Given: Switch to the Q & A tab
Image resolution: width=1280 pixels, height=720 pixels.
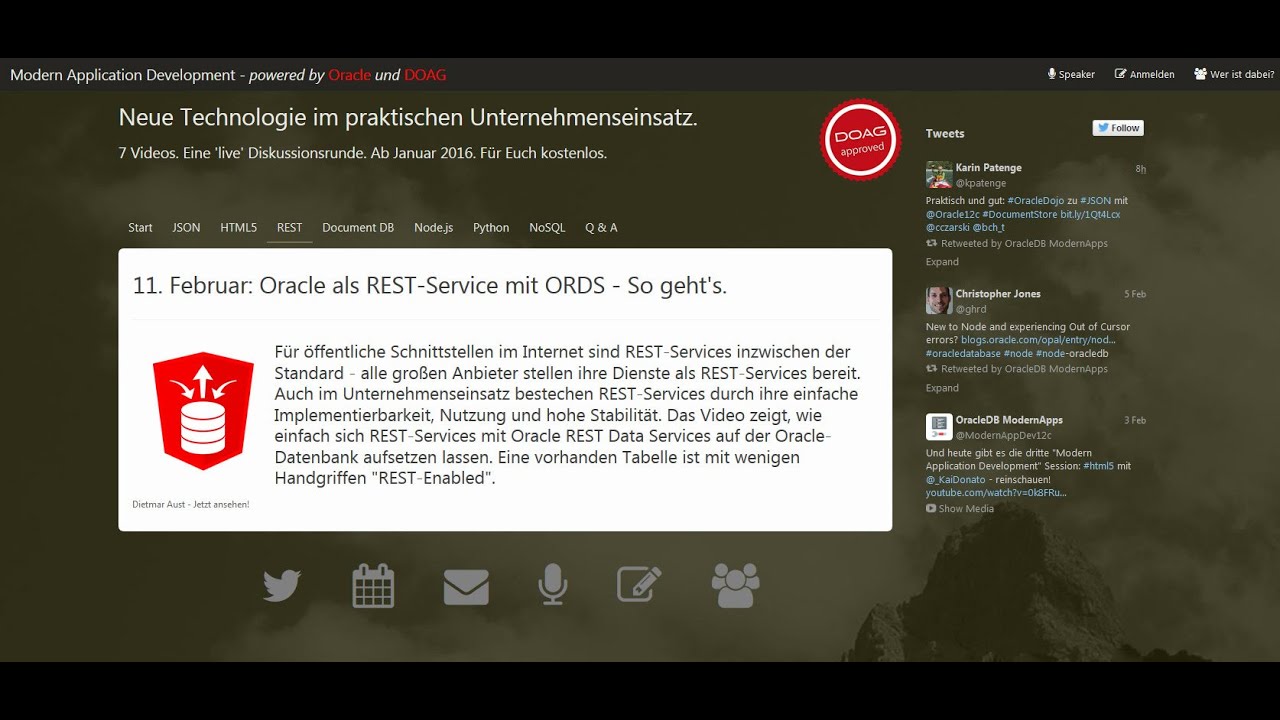Looking at the screenshot, I should (x=601, y=228).
